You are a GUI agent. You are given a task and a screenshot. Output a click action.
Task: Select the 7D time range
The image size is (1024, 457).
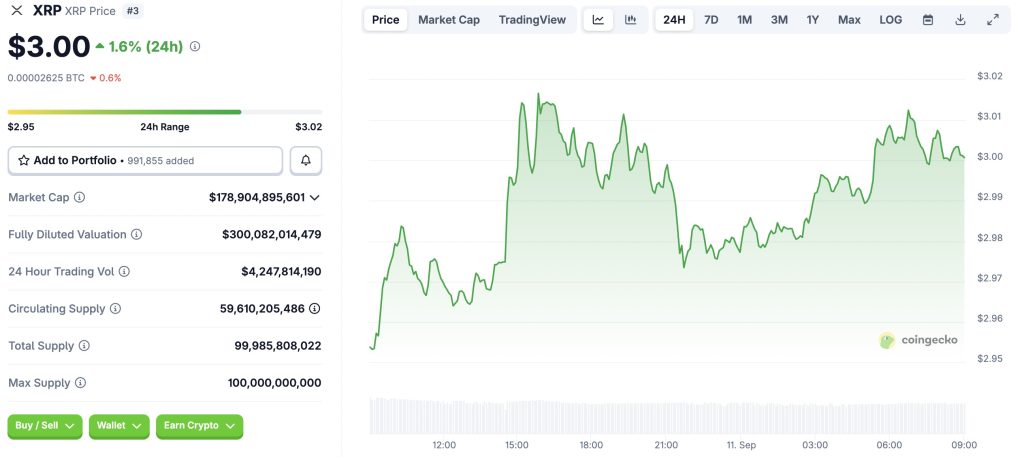coord(711,20)
